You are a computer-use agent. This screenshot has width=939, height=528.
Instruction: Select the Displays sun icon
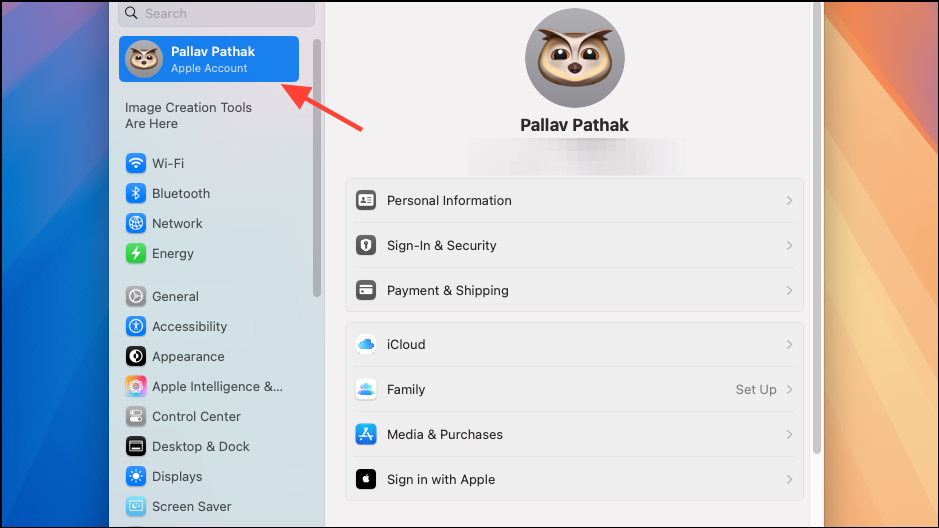[136, 476]
